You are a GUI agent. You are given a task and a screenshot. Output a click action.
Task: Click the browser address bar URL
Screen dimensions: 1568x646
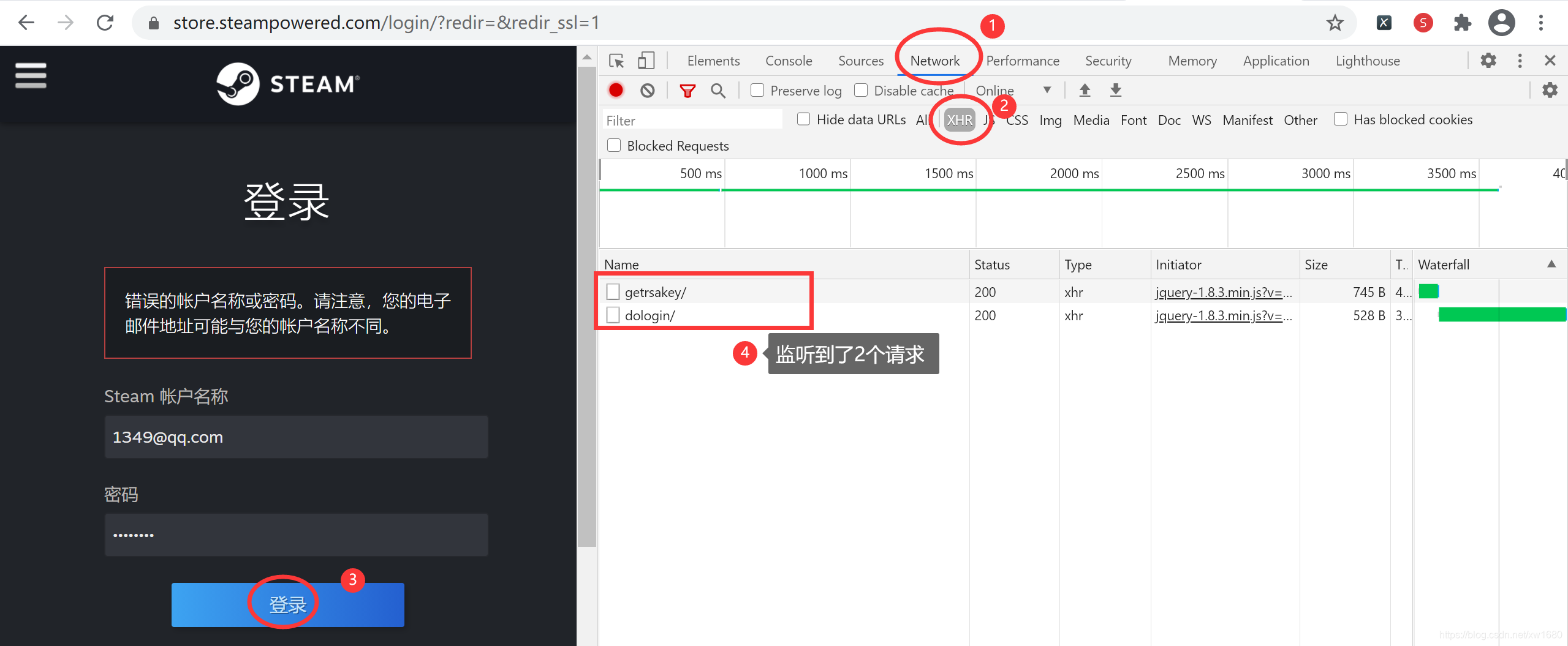386,23
